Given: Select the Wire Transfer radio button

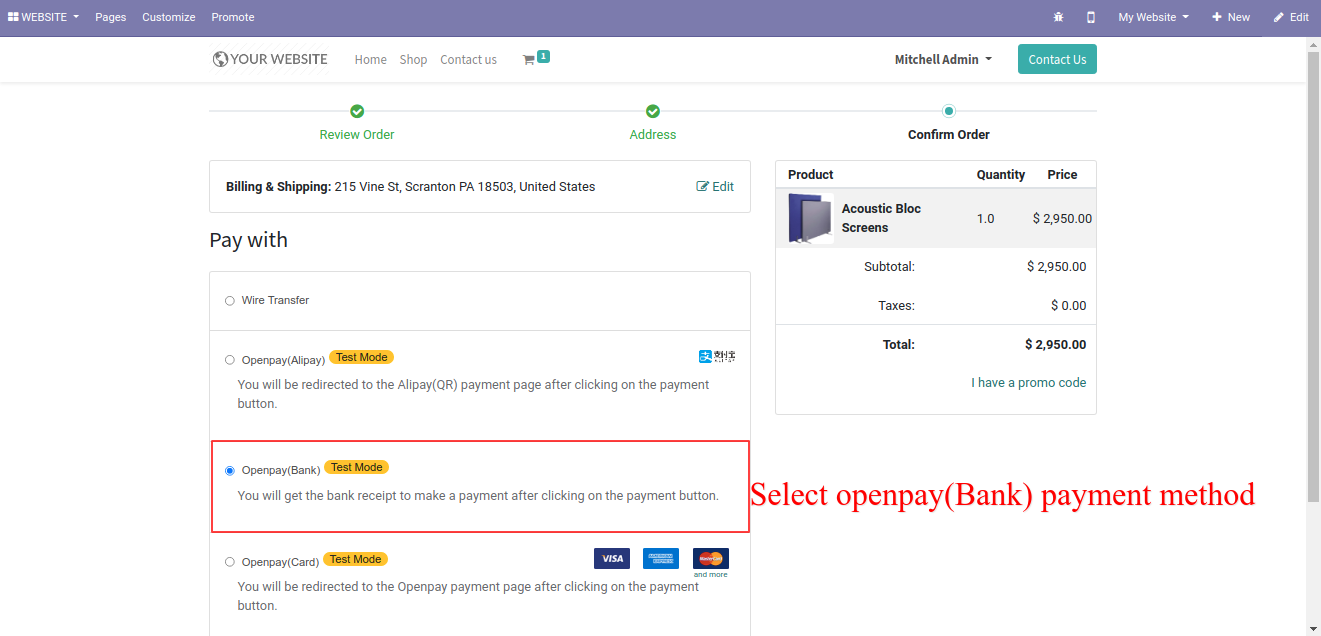Looking at the screenshot, I should pyautogui.click(x=230, y=300).
